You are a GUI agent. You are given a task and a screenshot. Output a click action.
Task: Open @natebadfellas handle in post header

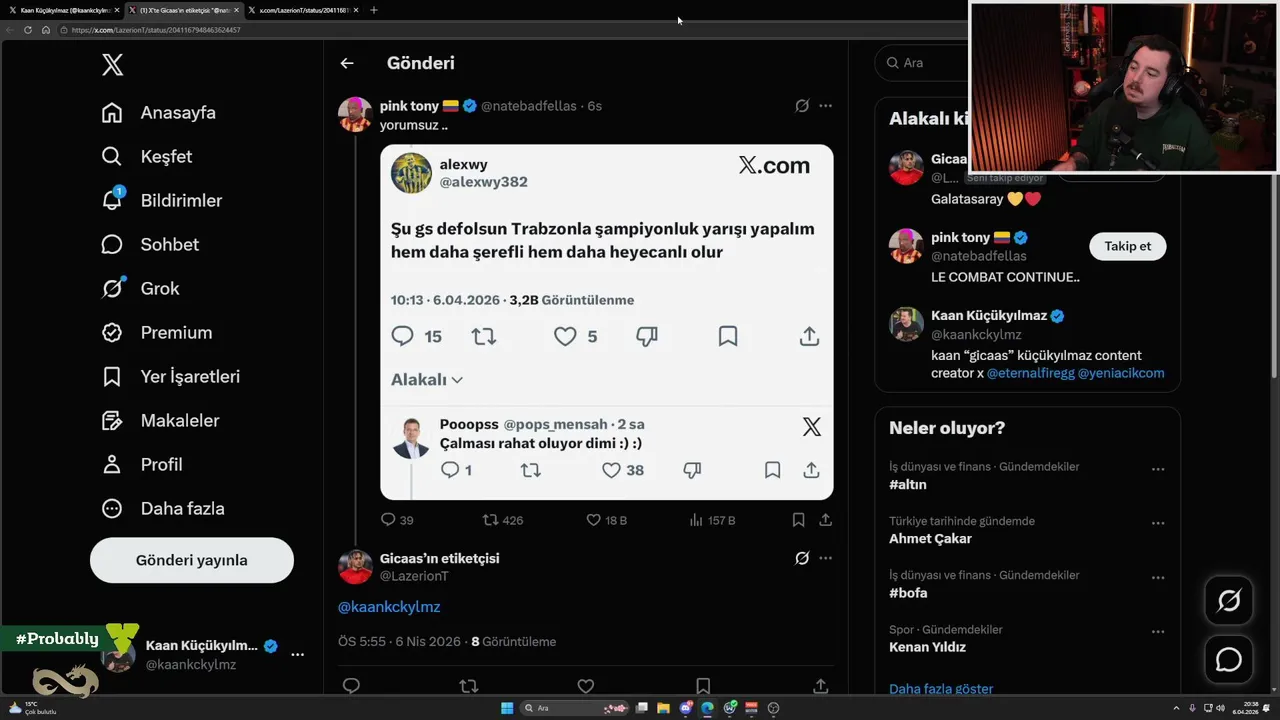(x=529, y=106)
